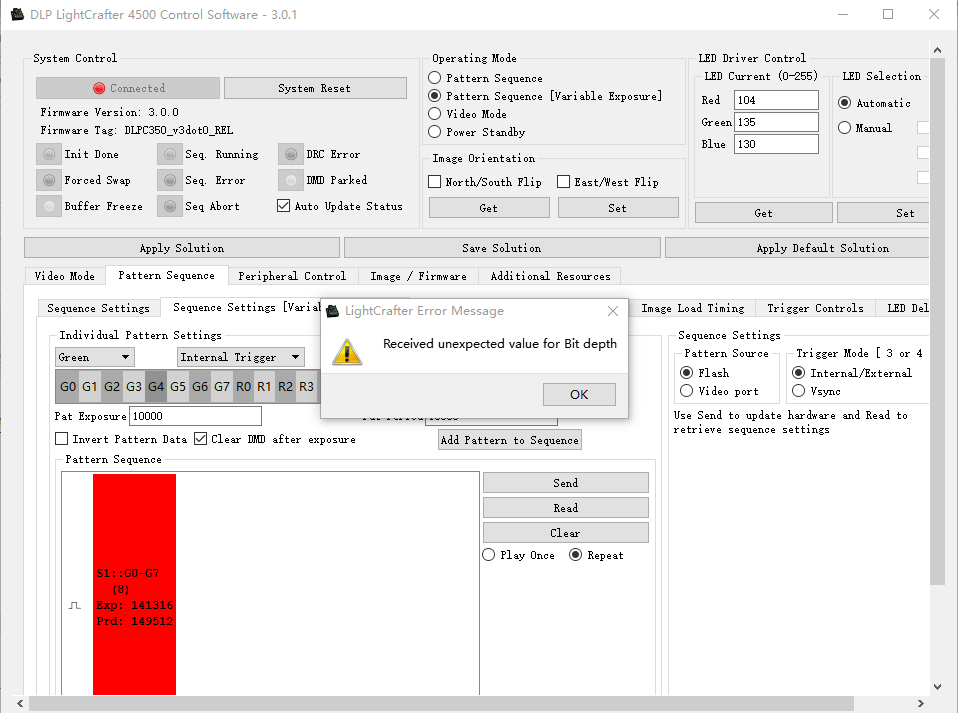
Task: Select the G3 pattern bit plane
Action: [134, 387]
